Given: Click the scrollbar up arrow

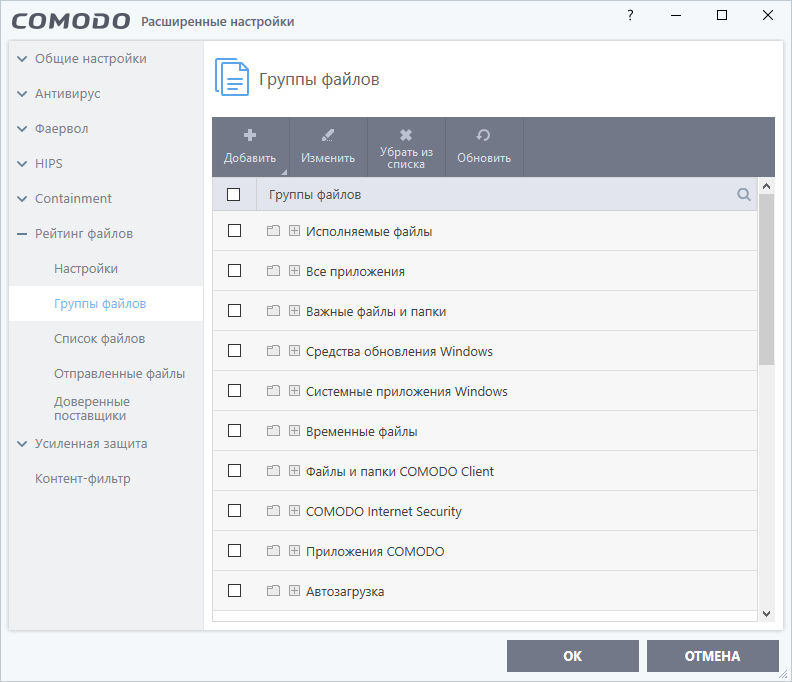Looking at the screenshot, I should (x=766, y=186).
